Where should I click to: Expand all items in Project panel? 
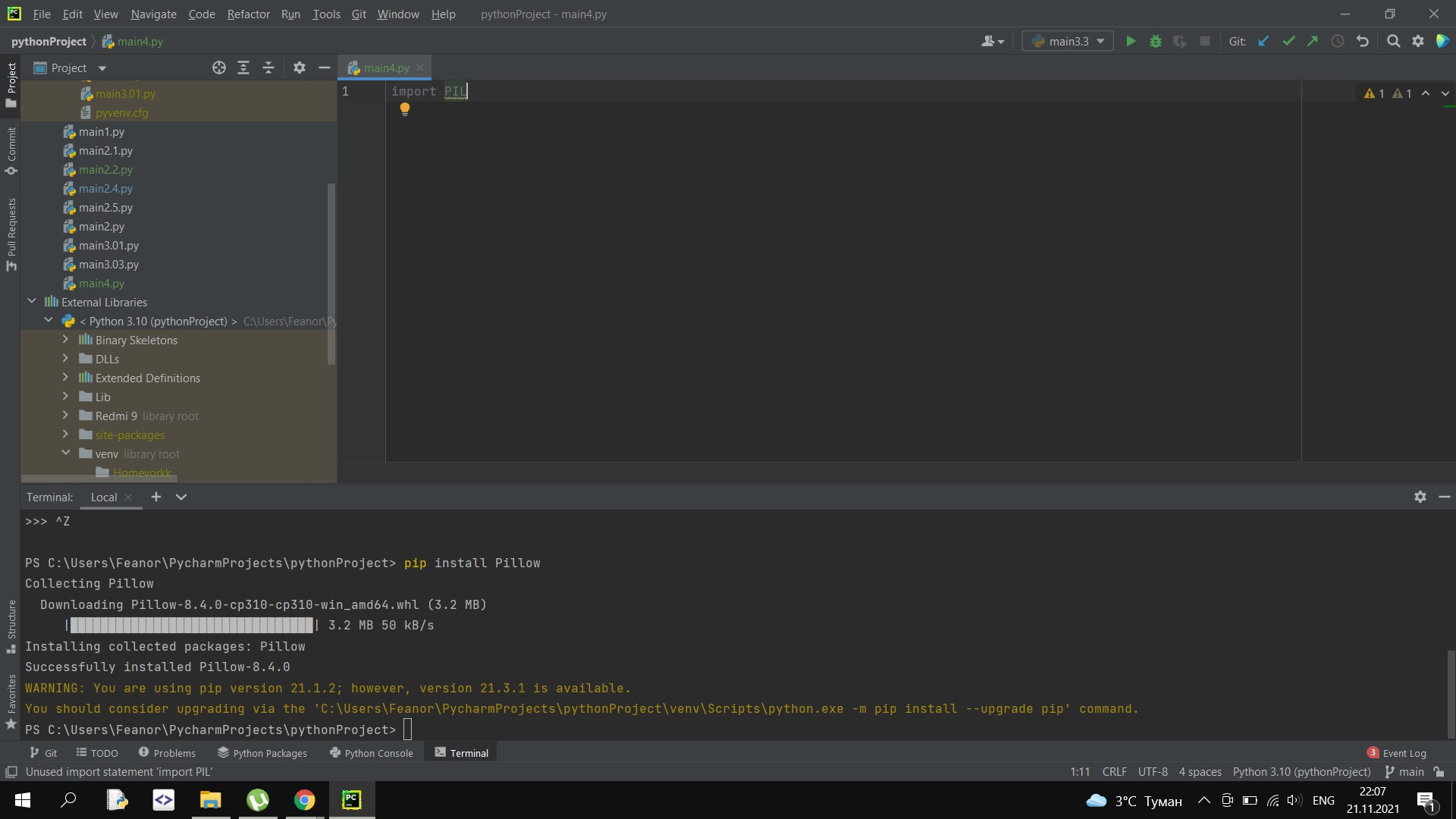click(243, 68)
